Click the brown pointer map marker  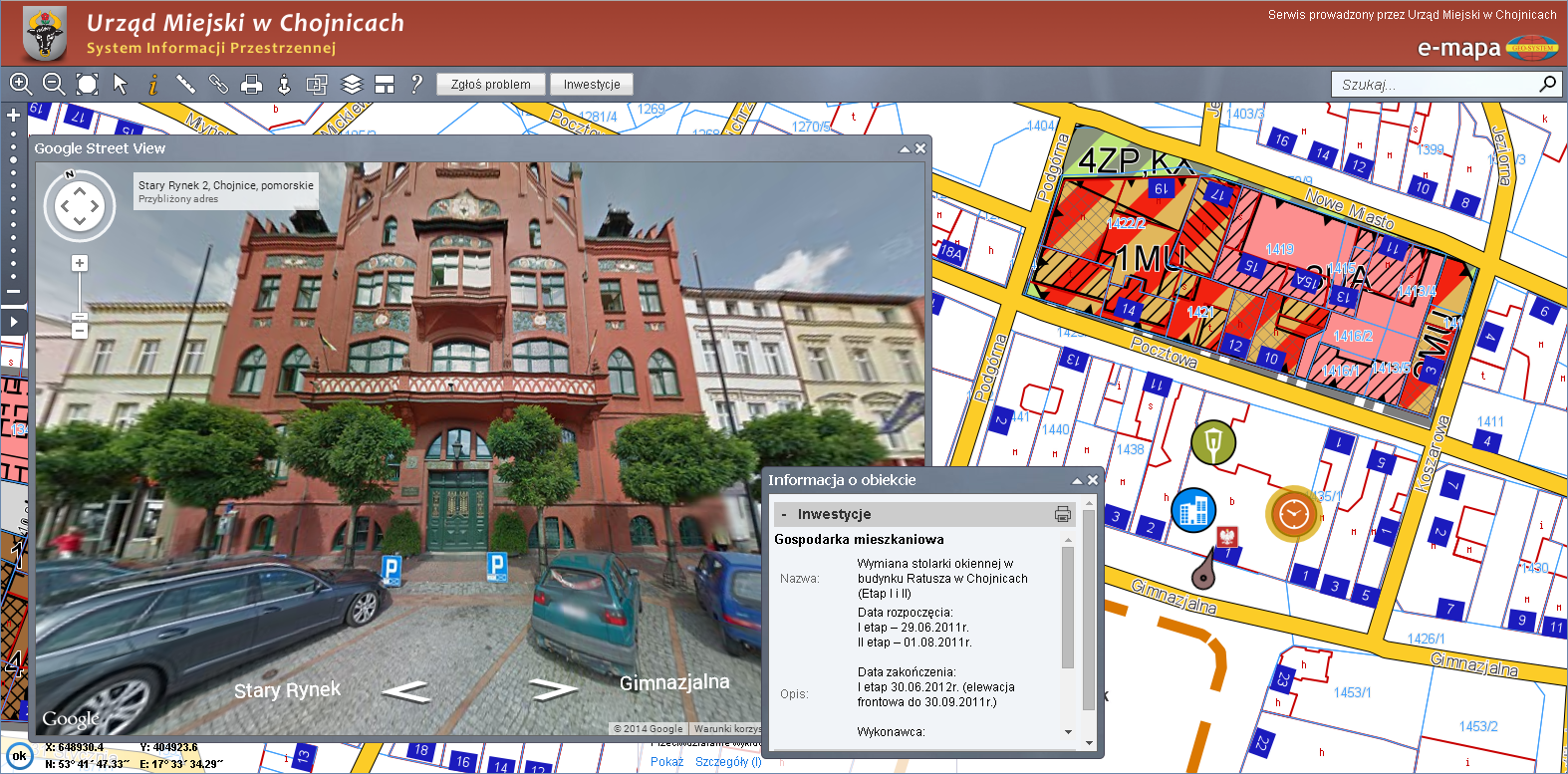point(1203,569)
